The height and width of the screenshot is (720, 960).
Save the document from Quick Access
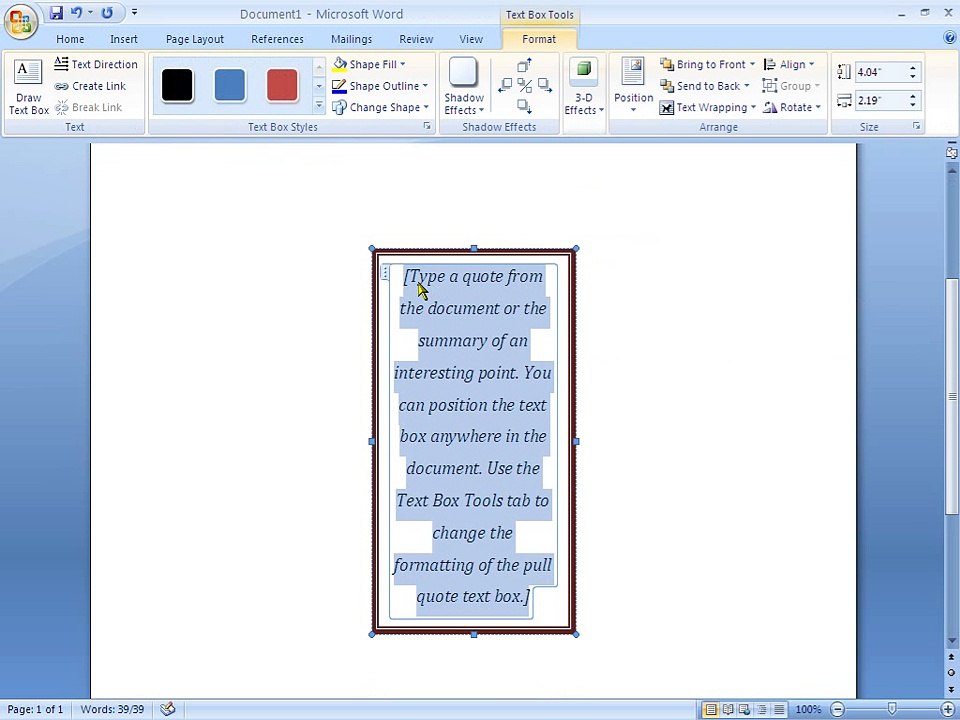pyautogui.click(x=56, y=13)
